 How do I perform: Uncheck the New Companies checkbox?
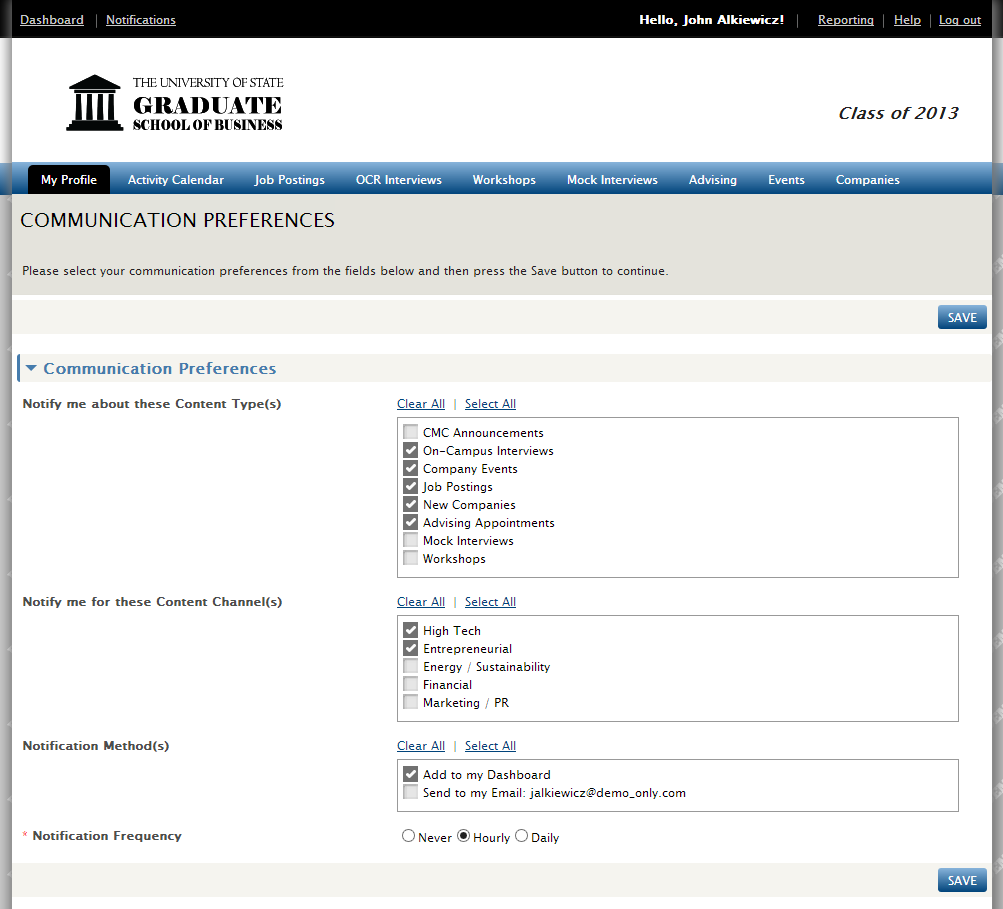411,504
